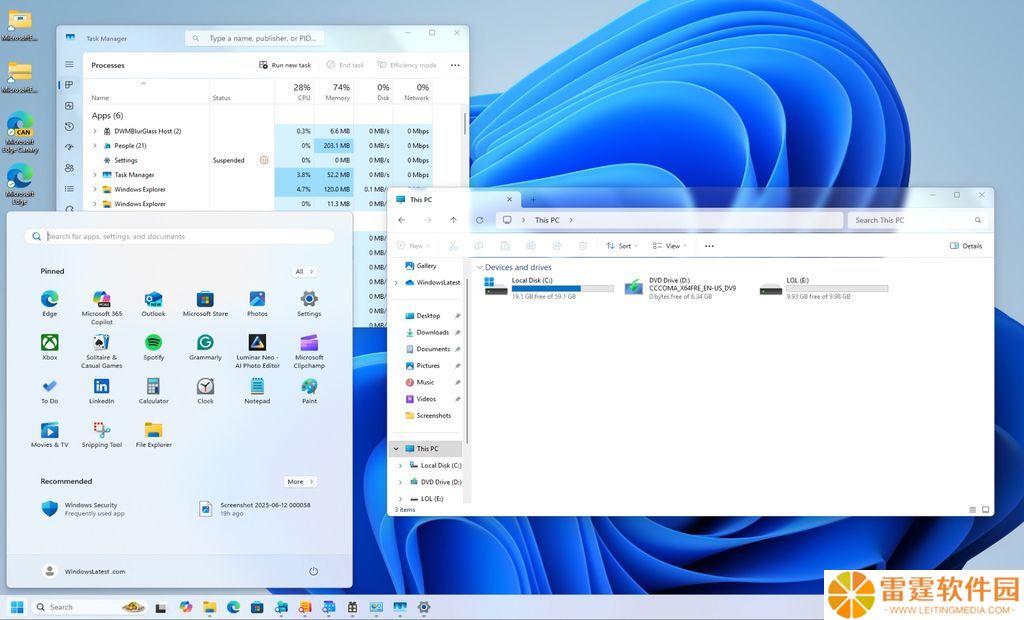Open Microsoft 365 Copilot from pinned apps

tap(101, 307)
